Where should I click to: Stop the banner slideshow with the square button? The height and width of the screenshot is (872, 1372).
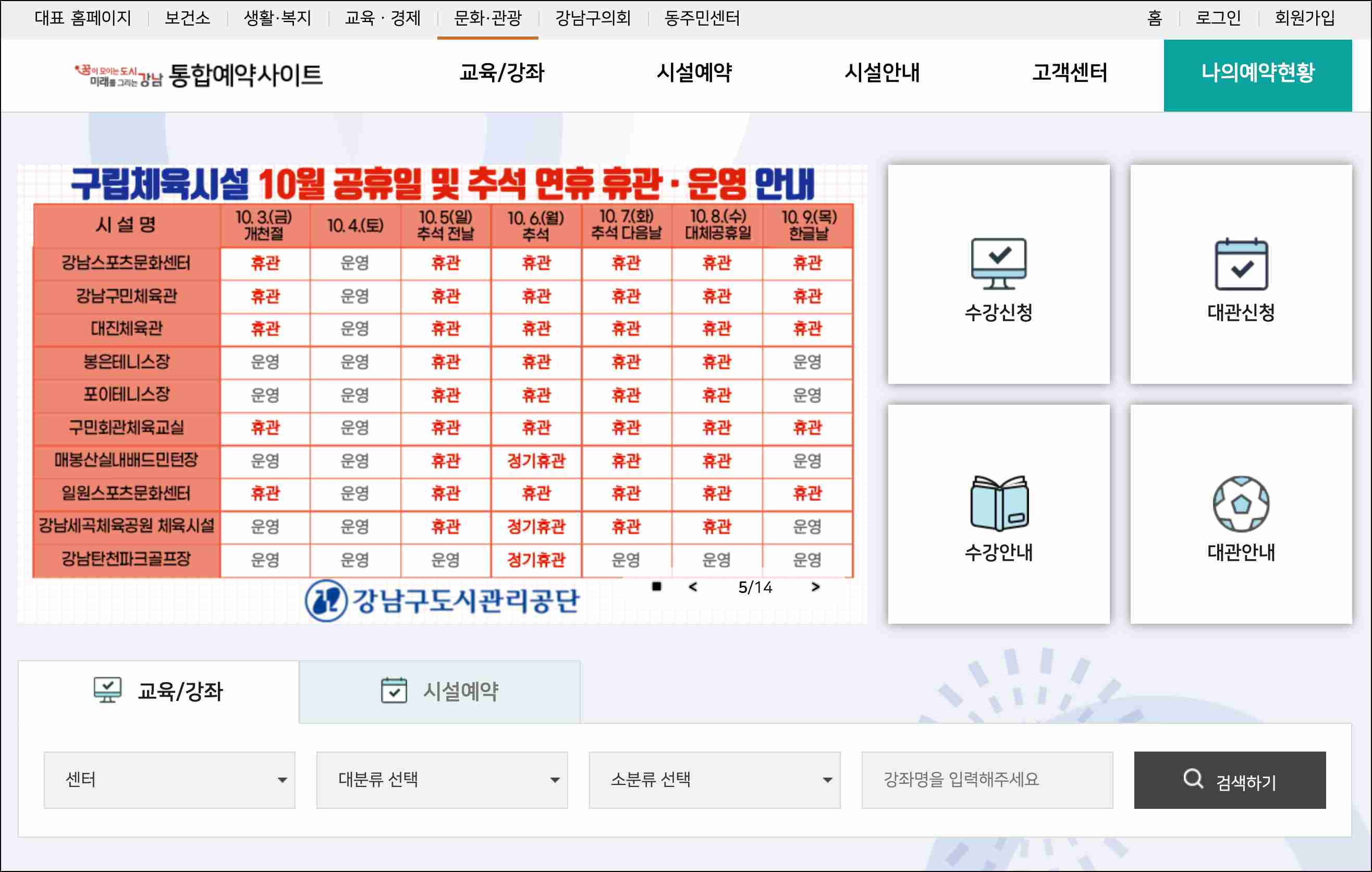pyautogui.click(x=656, y=587)
